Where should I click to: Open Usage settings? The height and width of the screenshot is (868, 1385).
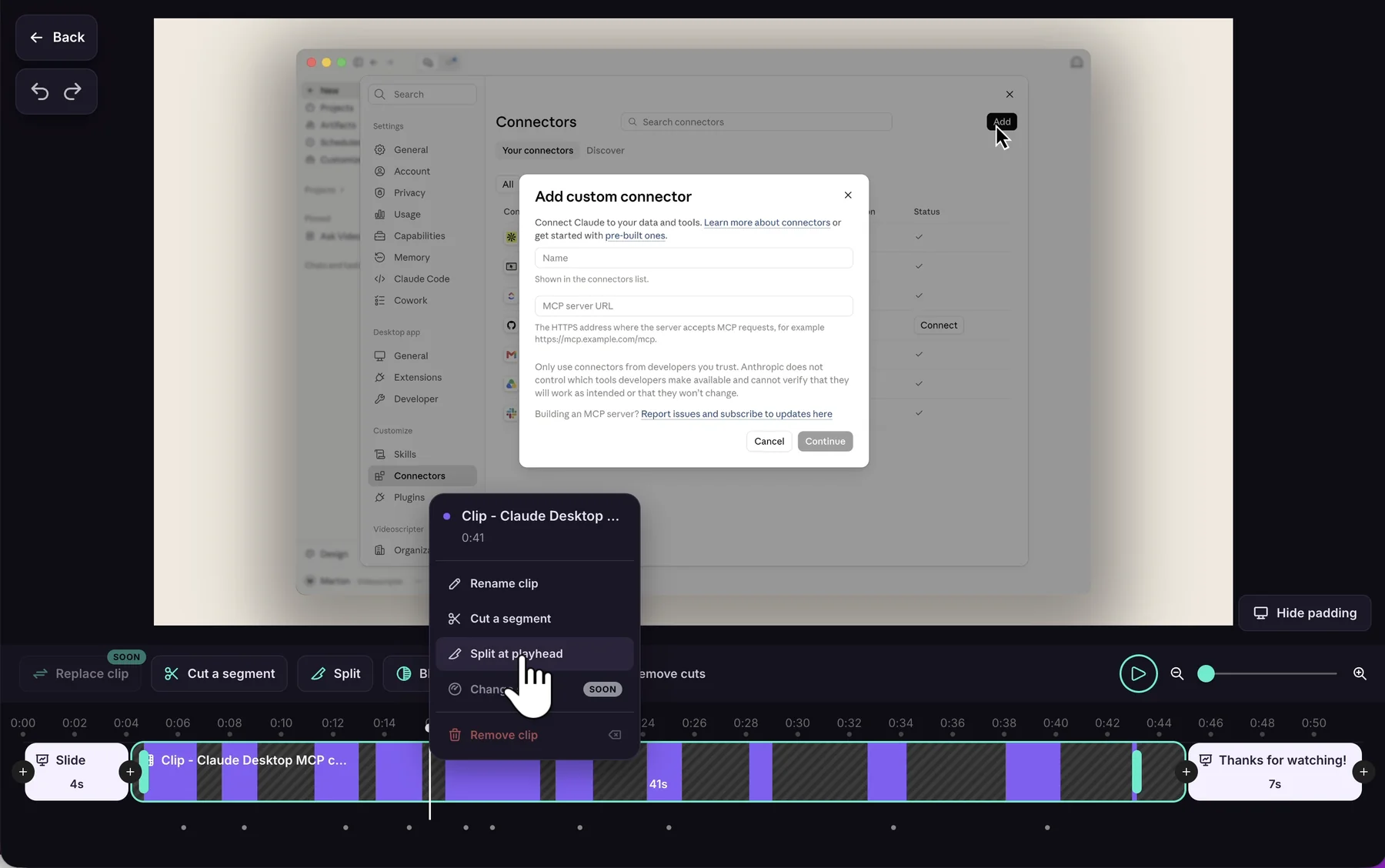pos(422,214)
